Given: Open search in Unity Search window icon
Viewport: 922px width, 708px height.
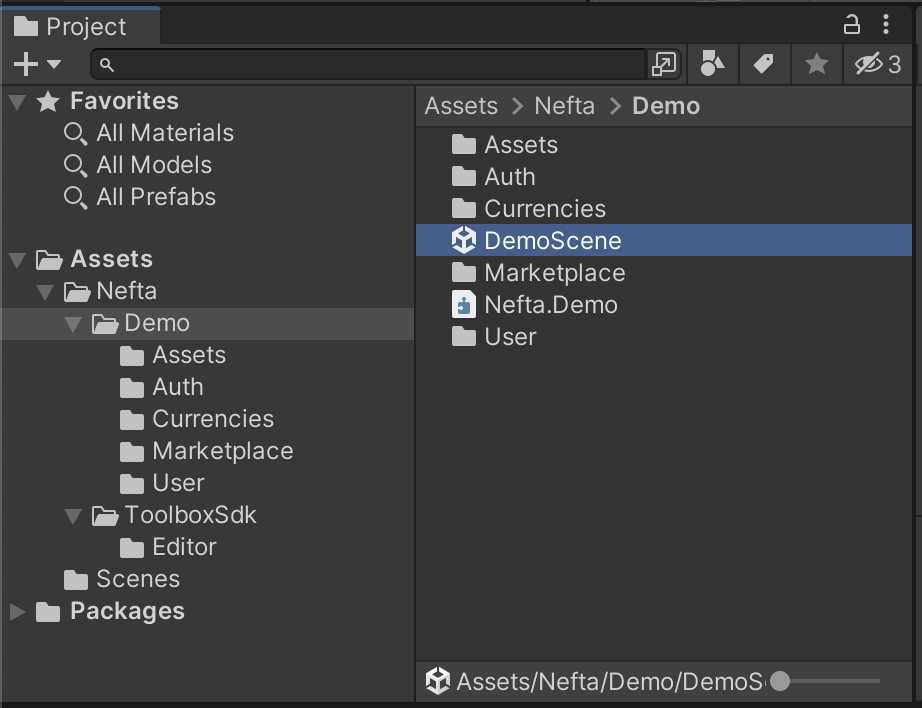Looking at the screenshot, I should pyautogui.click(x=664, y=64).
